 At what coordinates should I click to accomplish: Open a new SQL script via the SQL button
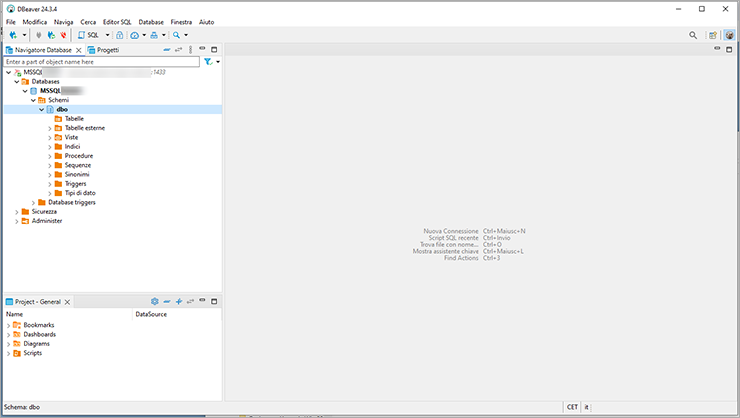coord(88,35)
